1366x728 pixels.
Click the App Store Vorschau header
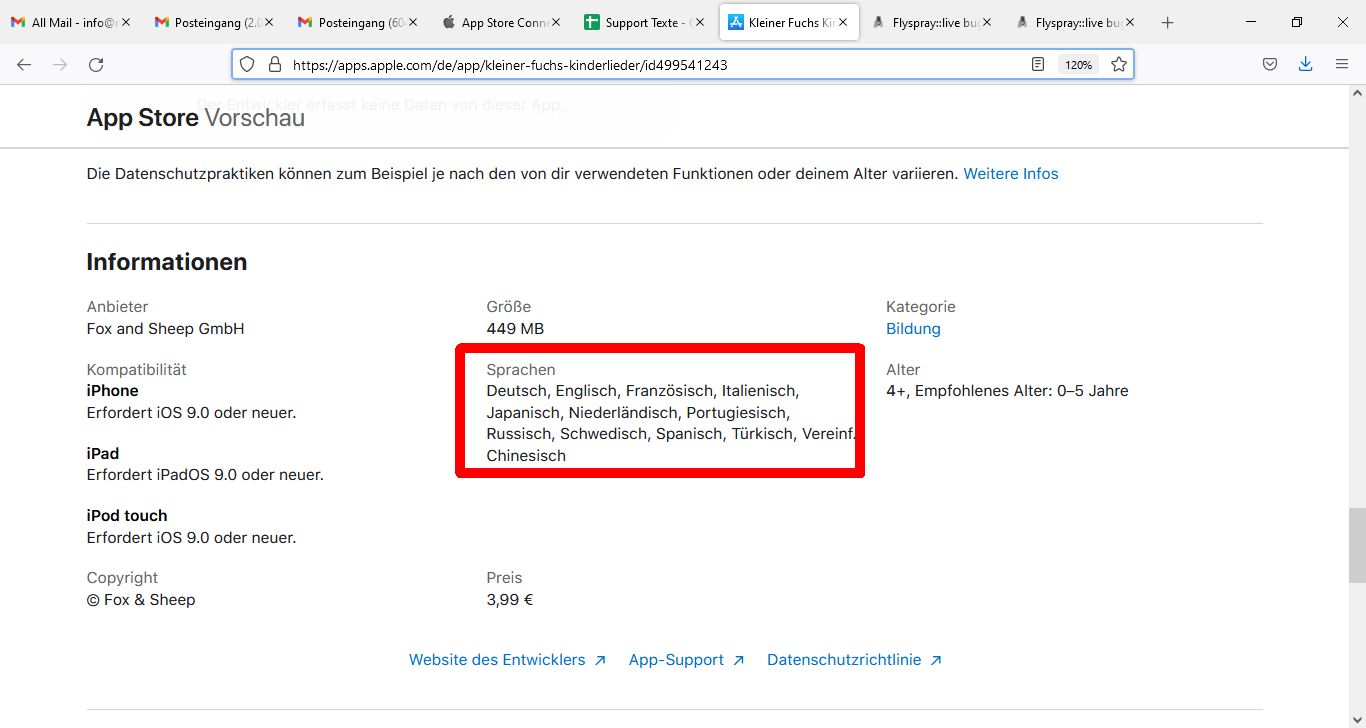(196, 118)
